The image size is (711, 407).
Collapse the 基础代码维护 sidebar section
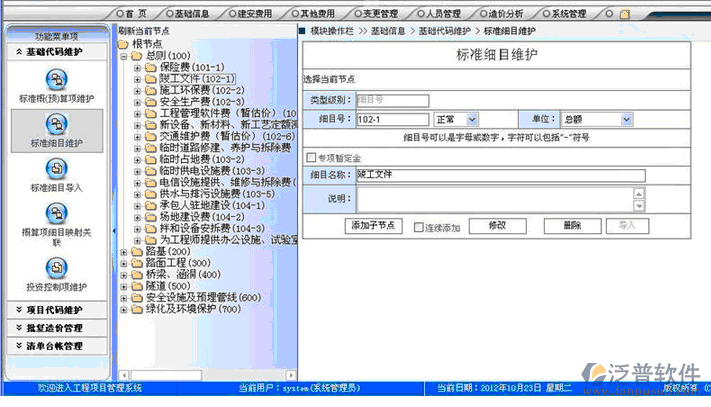coord(57,52)
